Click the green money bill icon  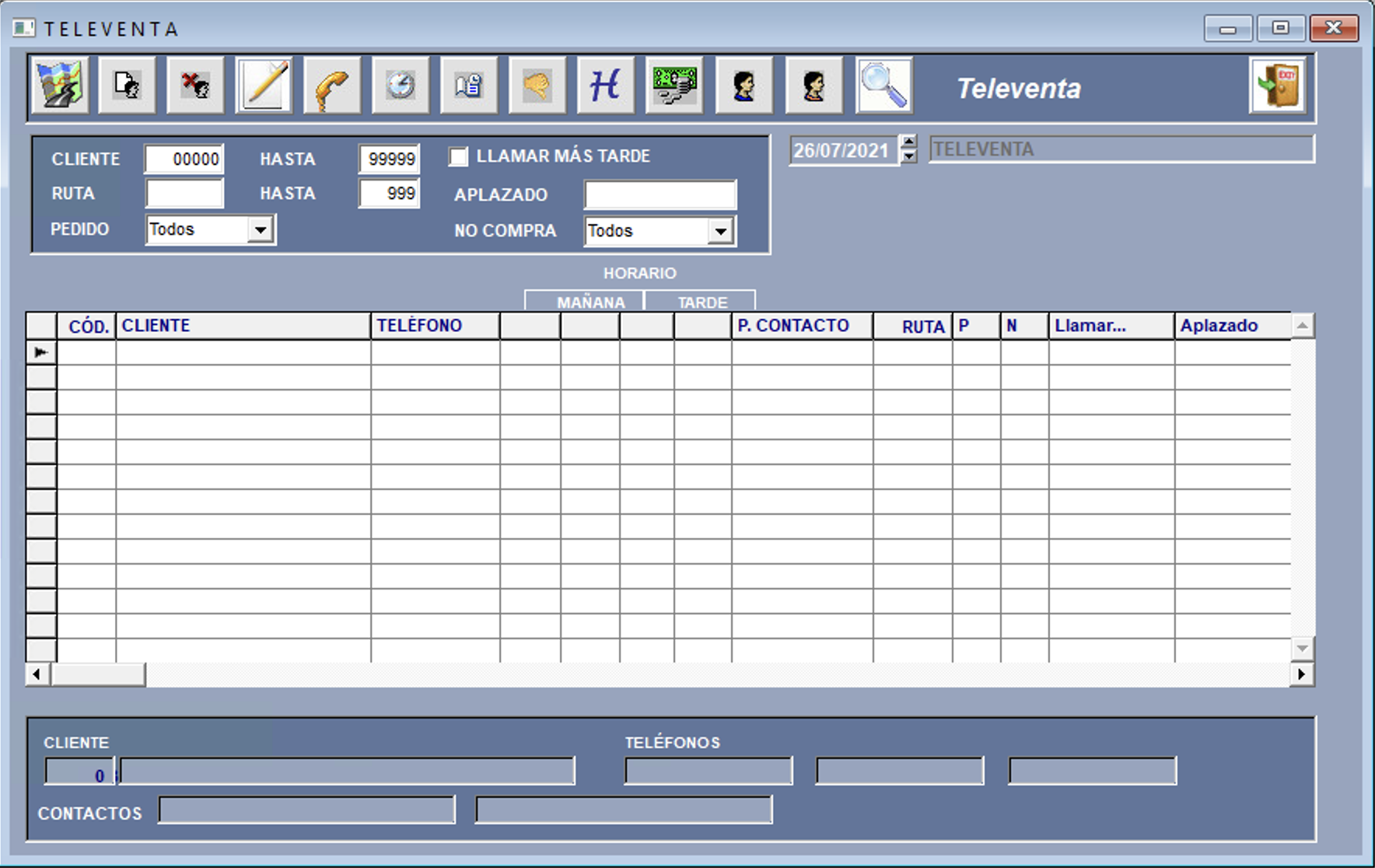[x=674, y=86]
